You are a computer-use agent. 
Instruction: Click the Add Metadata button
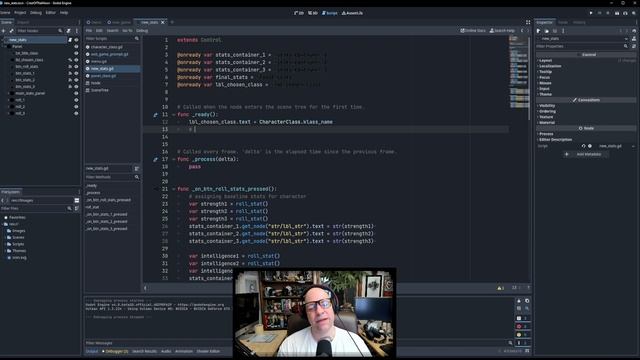[x=586, y=154]
